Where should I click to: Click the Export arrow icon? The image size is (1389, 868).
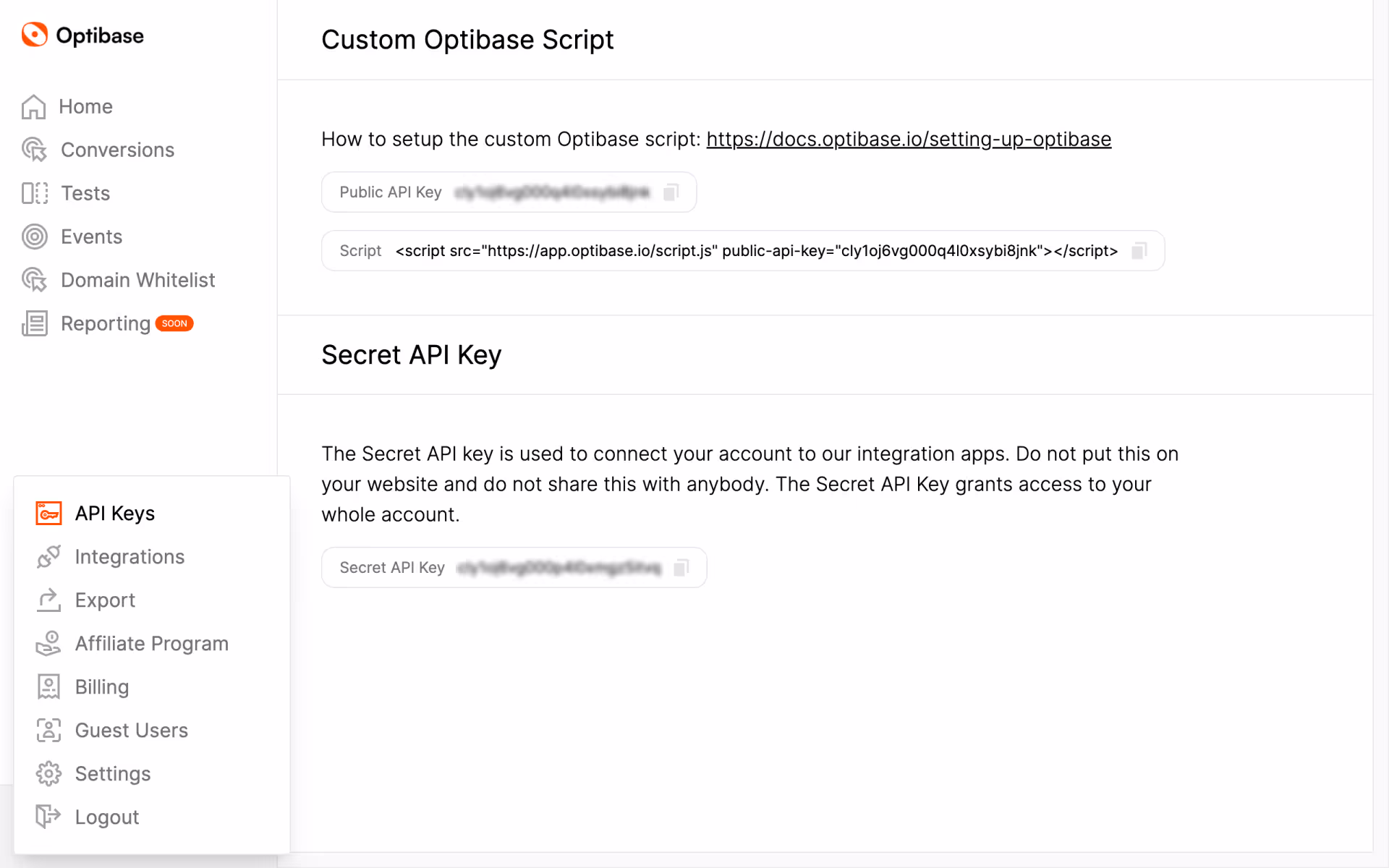coord(48,600)
